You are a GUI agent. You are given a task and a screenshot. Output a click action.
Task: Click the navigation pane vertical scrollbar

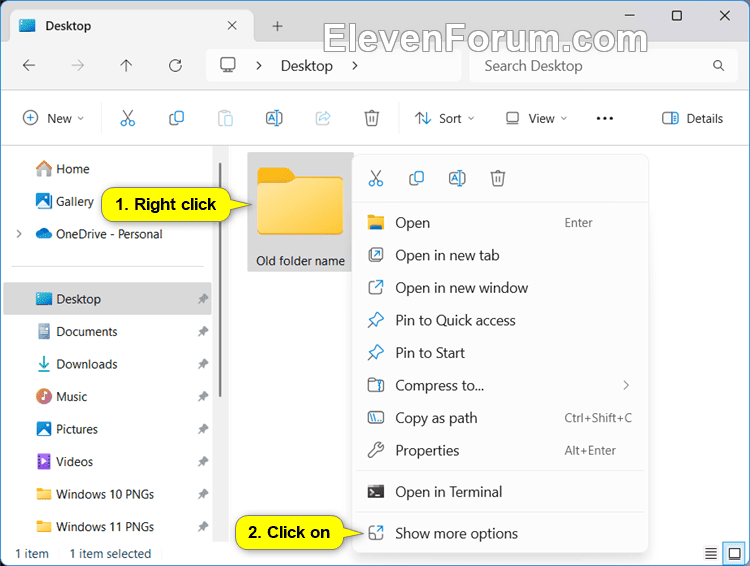[x=220, y=280]
